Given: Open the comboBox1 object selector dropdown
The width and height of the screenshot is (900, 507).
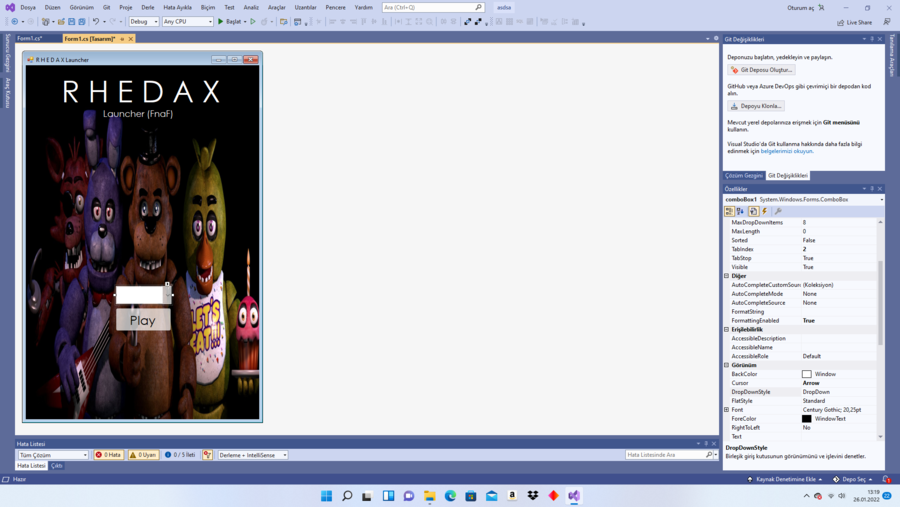Looking at the screenshot, I should [882, 200].
